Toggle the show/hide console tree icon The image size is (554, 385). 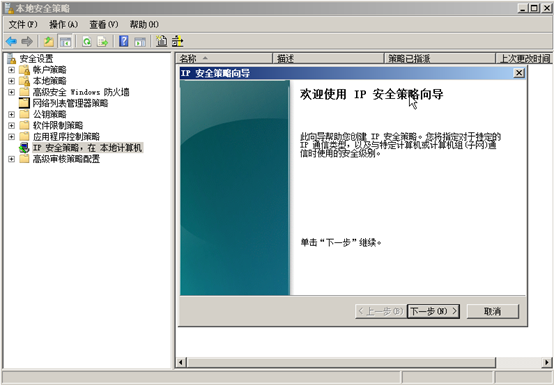point(65,41)
